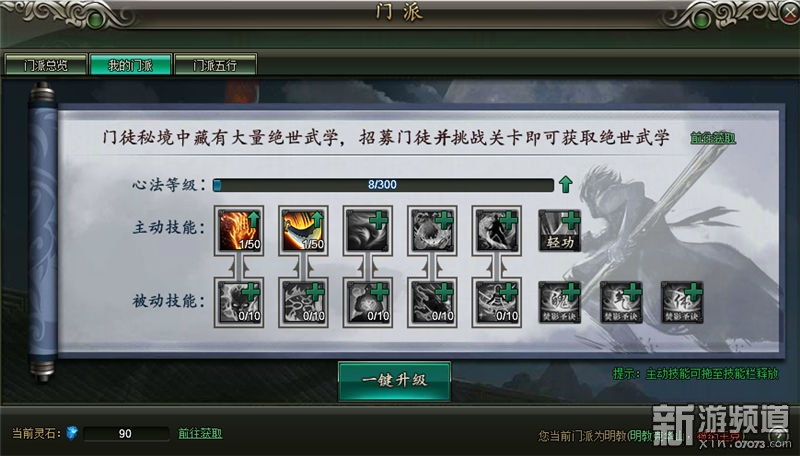The width and height of the screenshot is (800, 456).
Task: Click 前往获取 link next to 灵石 amount
Action: (200, 434)
